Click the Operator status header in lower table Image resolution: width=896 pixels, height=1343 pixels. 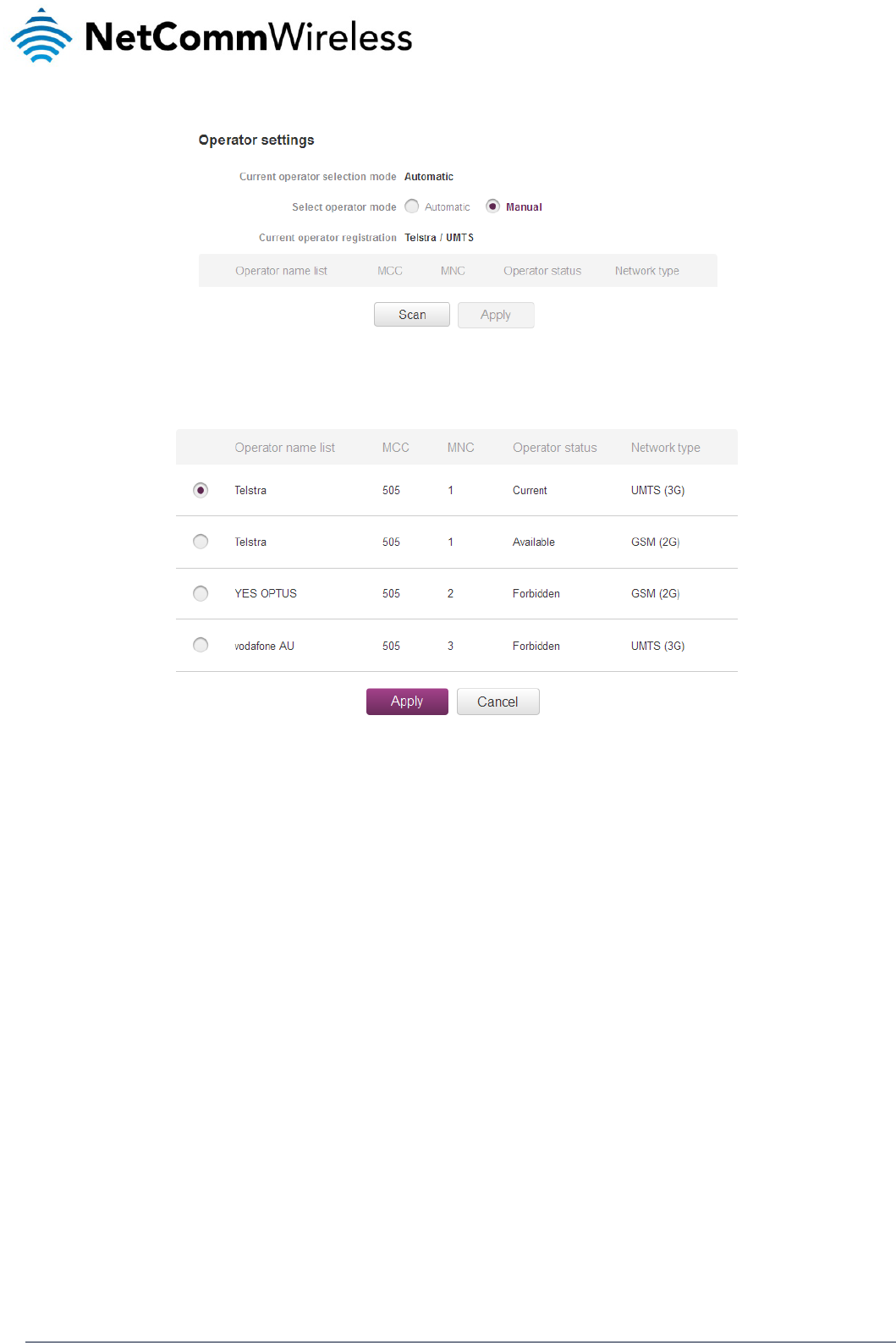(554, 448)
